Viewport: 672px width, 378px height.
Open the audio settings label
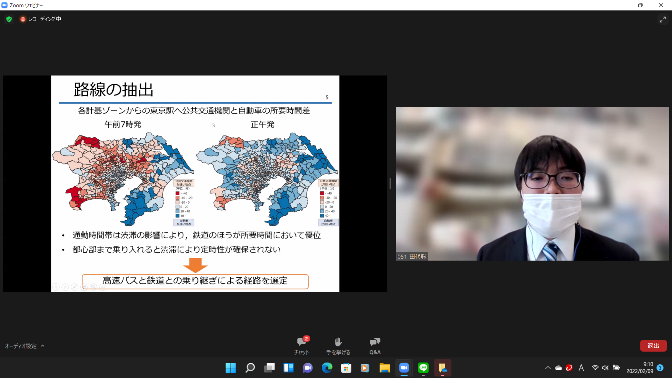coord(21,346)
